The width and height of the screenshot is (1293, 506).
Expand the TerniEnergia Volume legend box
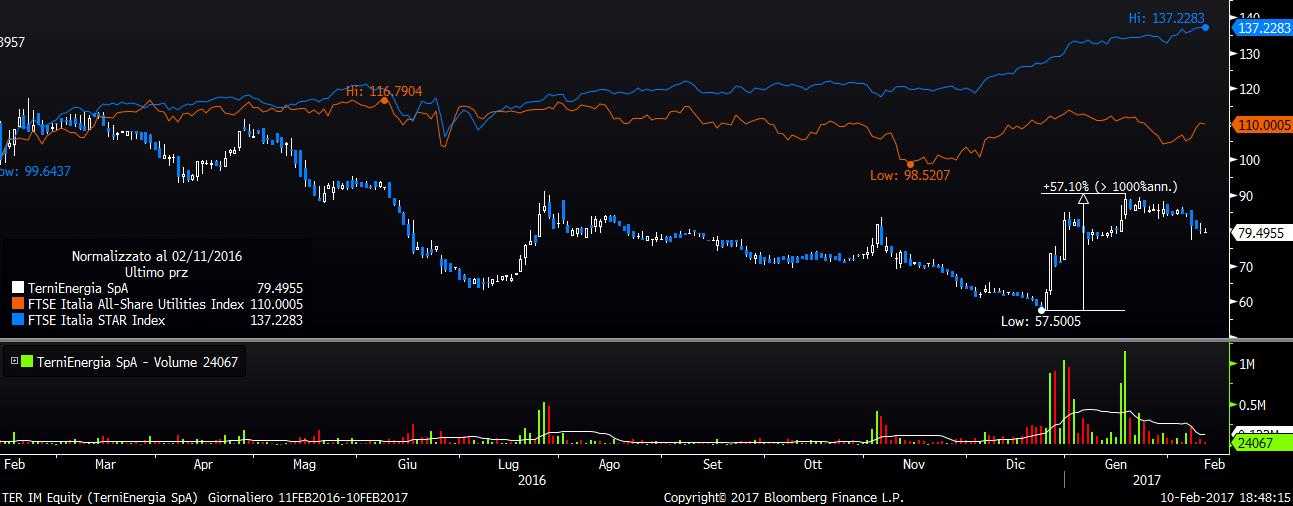tap(13, 362)
